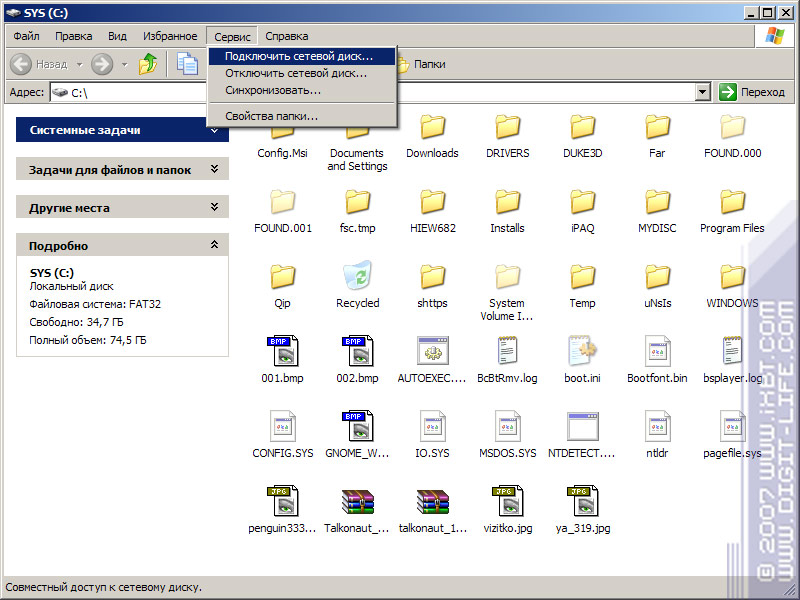This screenshot has height=600, width=800.
Task: Select the Program Files folder
Action: coord(732,202)
